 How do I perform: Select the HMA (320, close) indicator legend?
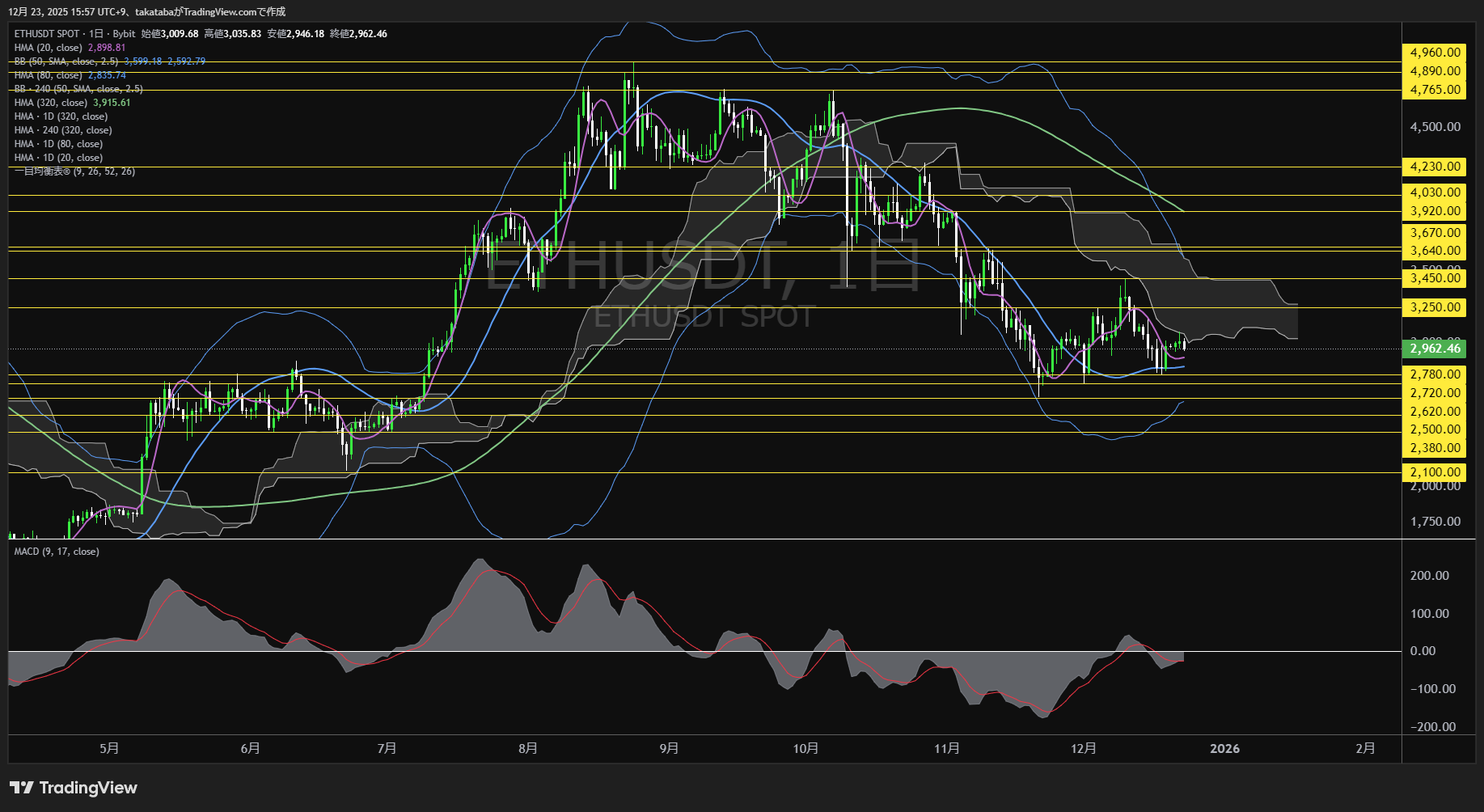click(x=51, y=103)
